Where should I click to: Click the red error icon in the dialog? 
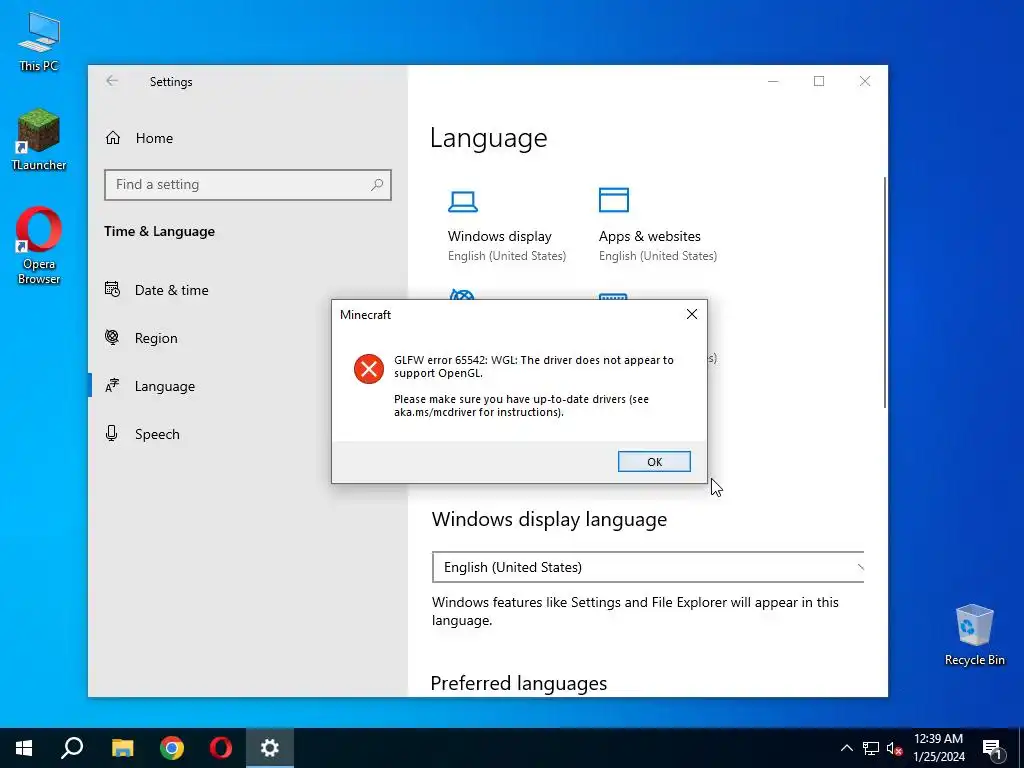point(369,369)
